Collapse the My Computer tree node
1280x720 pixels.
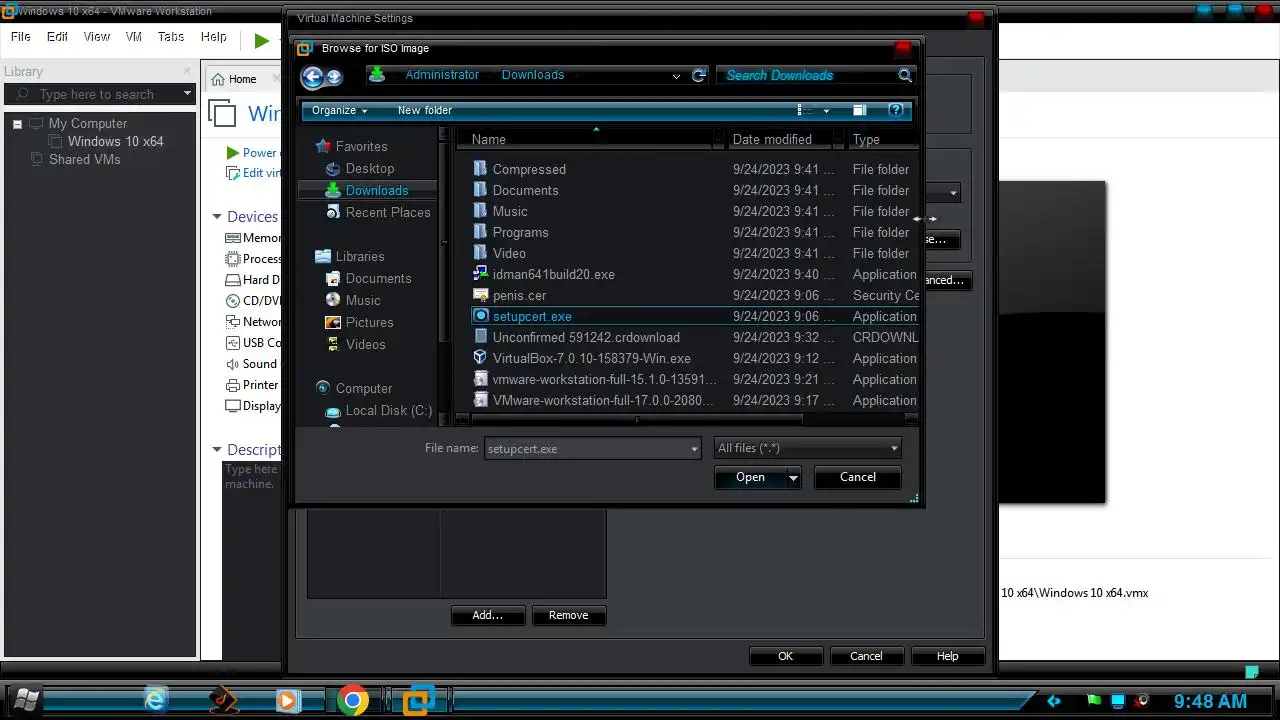pyautogui.click(x=17, y=124)
